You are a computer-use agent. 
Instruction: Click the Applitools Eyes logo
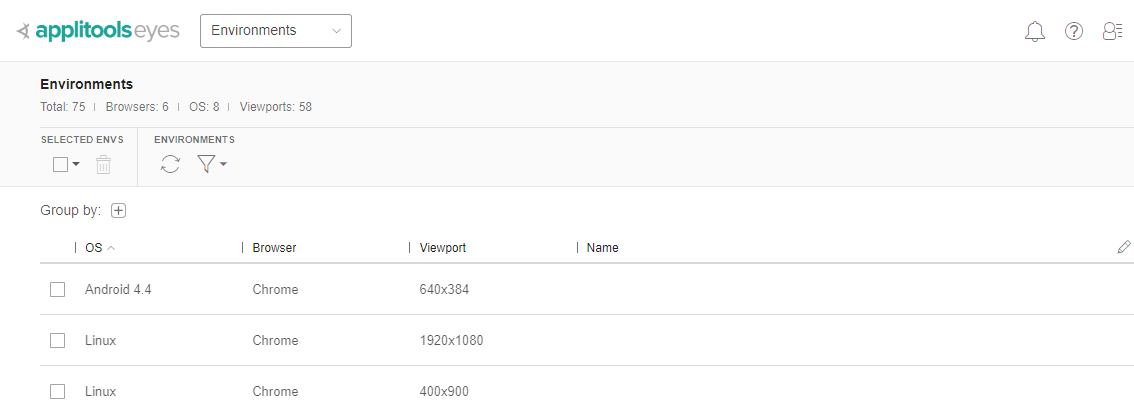(x=98, y=31)
